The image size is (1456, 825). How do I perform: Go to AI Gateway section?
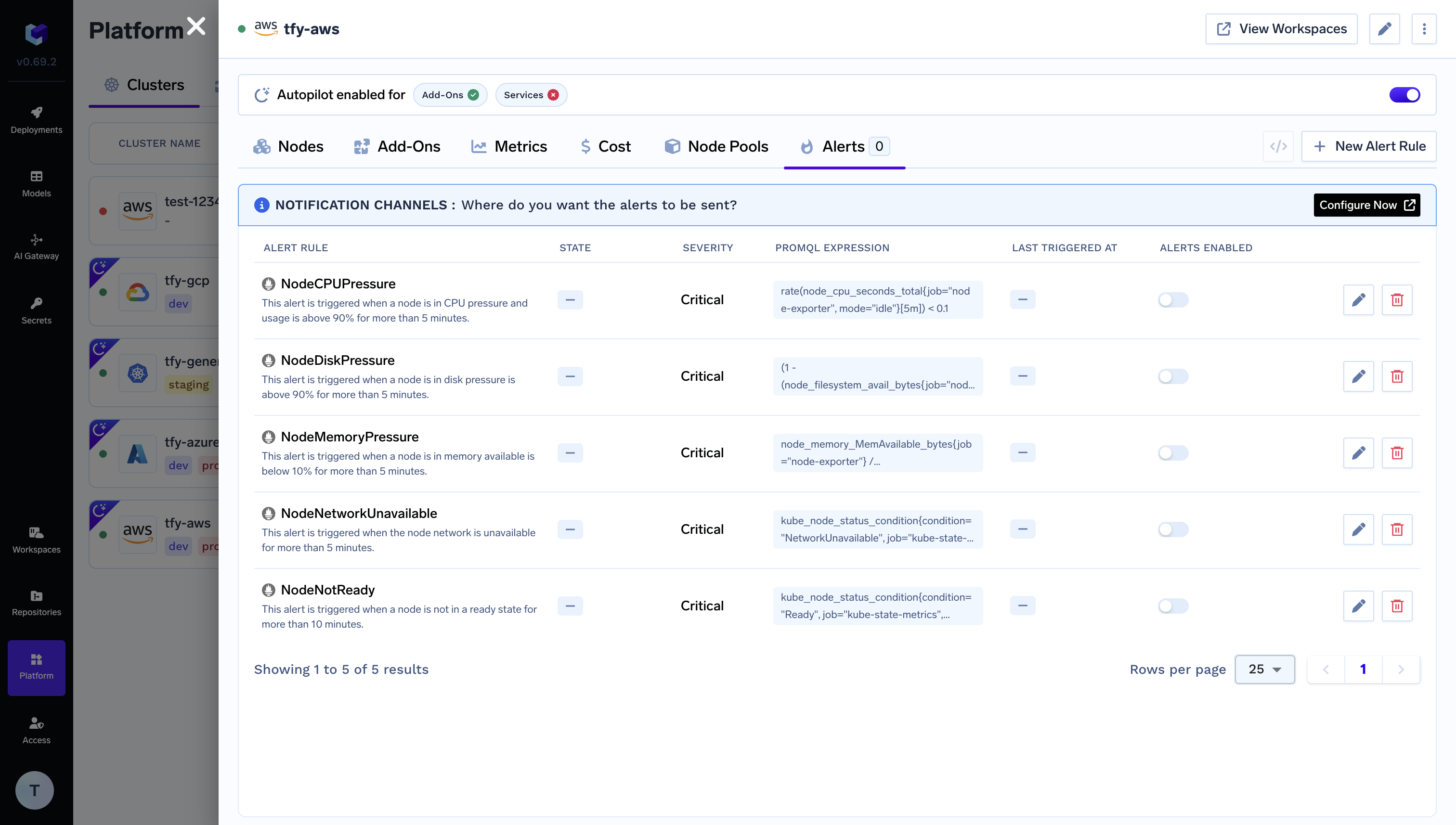tap(36, 246)
